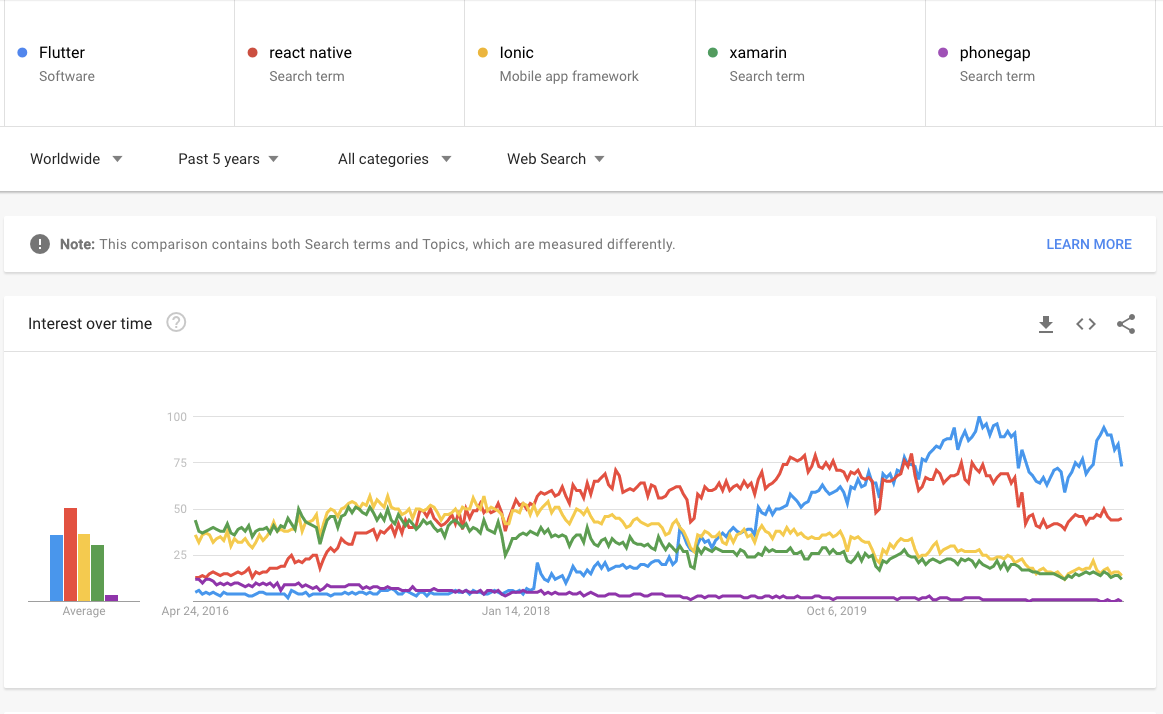Click the red average bar in chart

pos(70,555)
